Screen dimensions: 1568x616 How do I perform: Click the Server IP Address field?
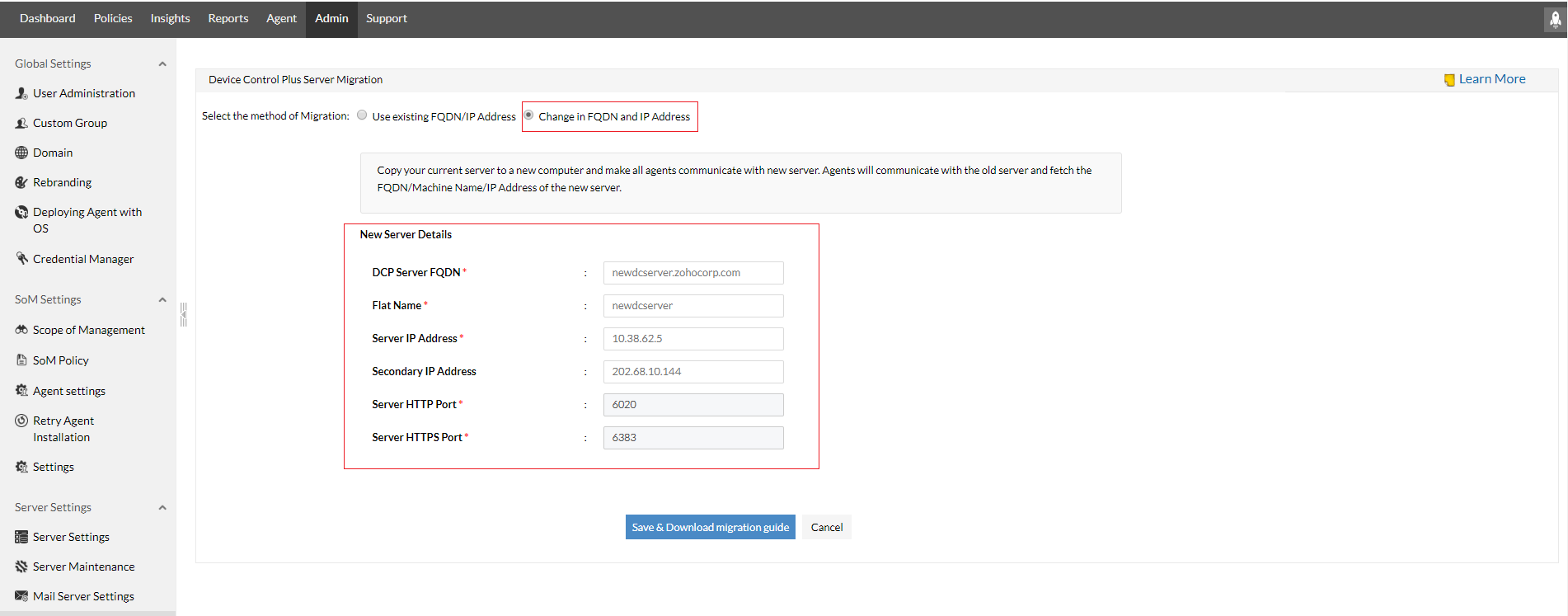point(693,339)
